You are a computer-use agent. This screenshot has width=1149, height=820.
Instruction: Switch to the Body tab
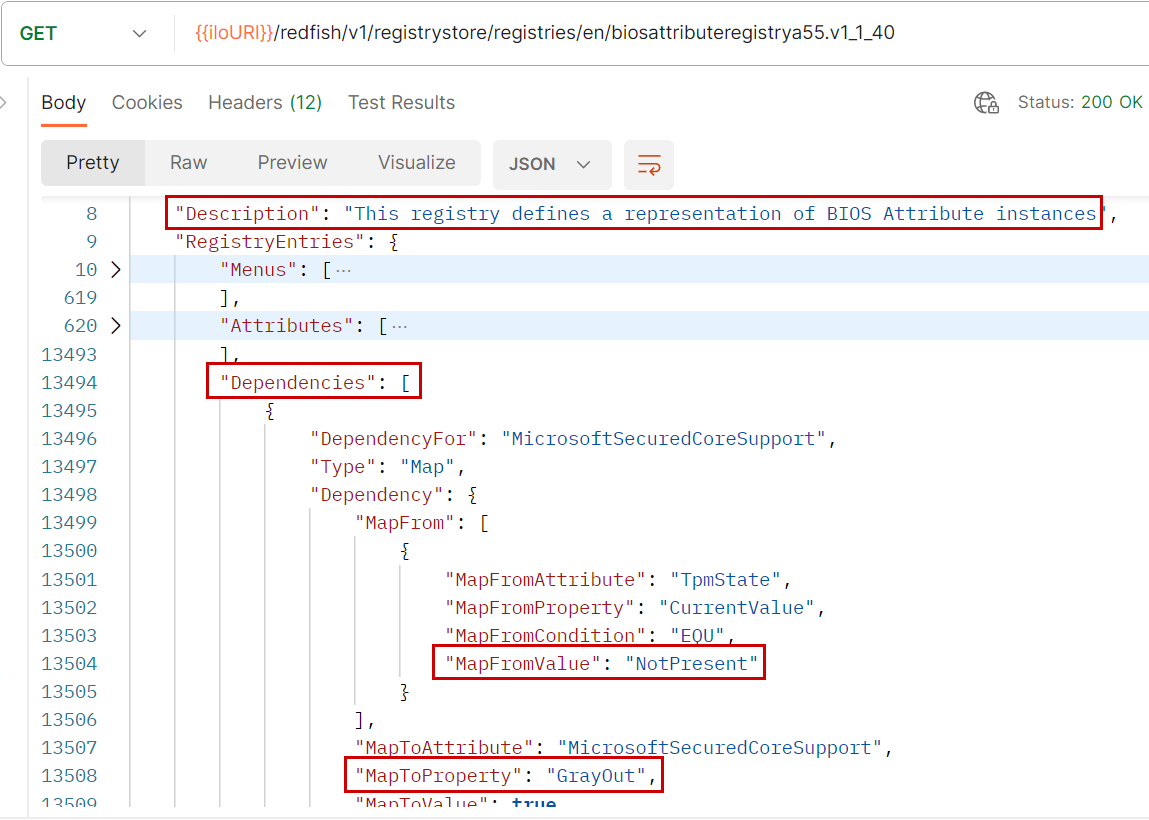pyautogui.click(x=63, y=103)
